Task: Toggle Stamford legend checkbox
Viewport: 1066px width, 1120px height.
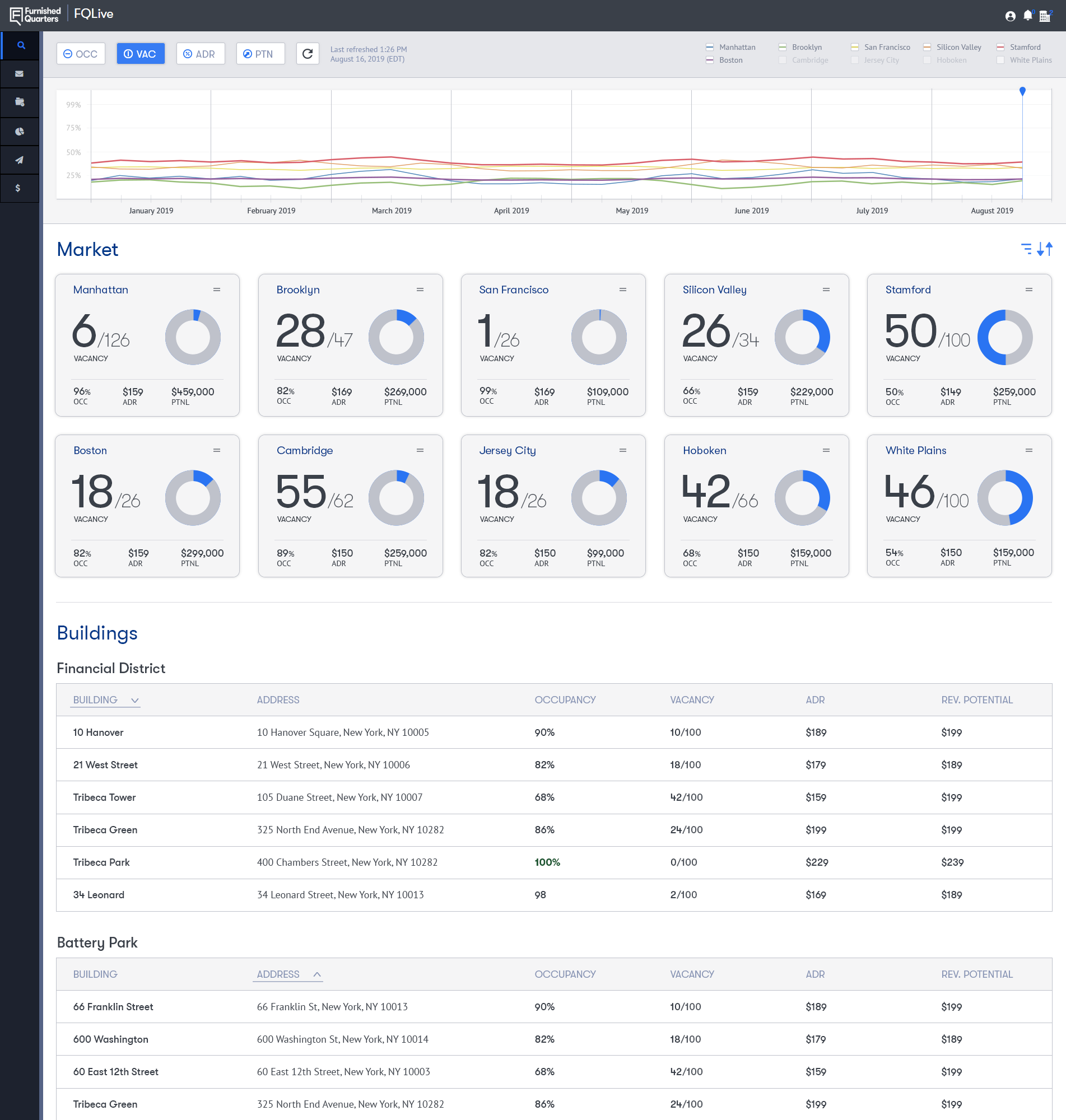Action: tap(1000, 47)
